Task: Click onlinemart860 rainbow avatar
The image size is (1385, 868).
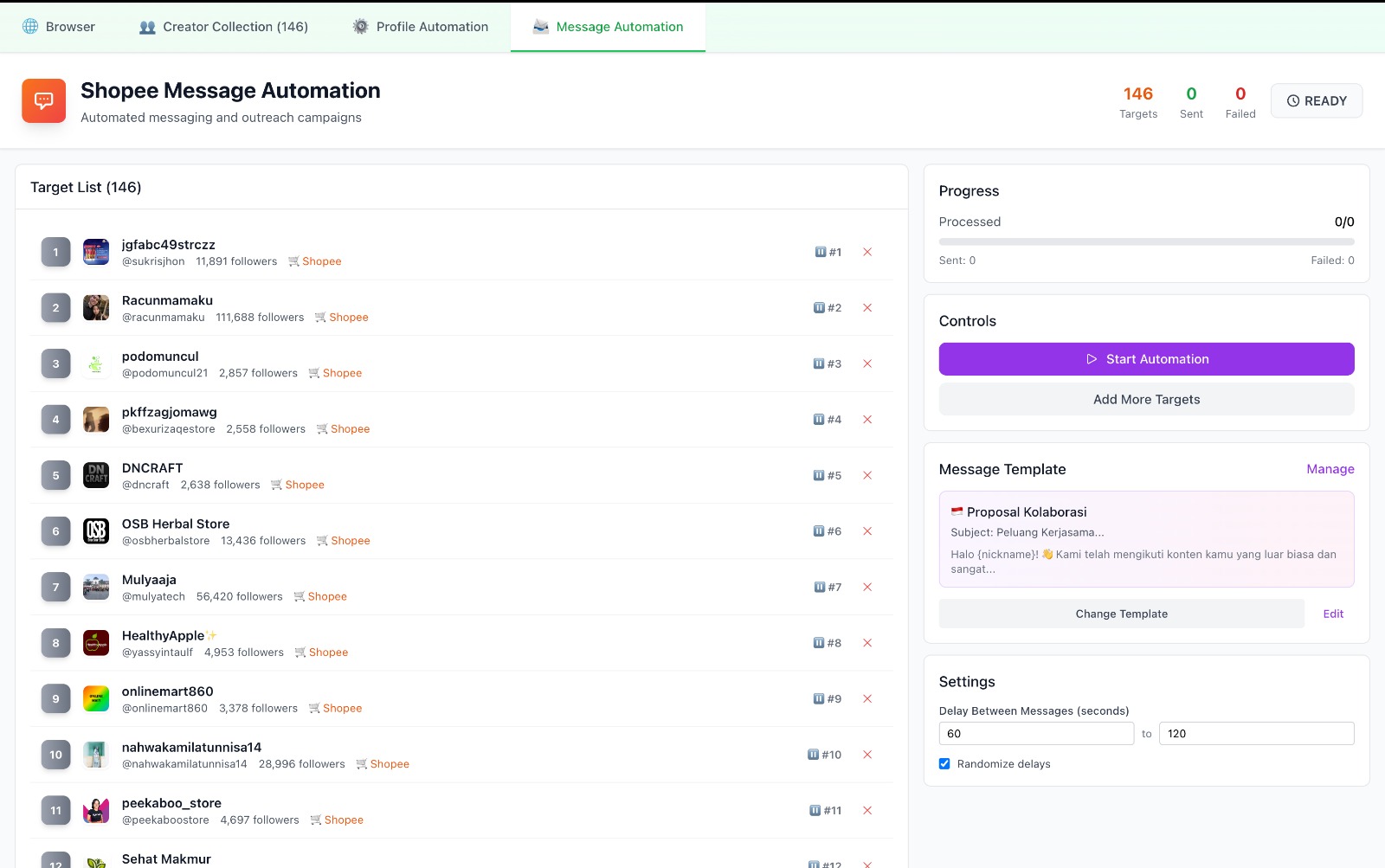Action: [96, 698]
